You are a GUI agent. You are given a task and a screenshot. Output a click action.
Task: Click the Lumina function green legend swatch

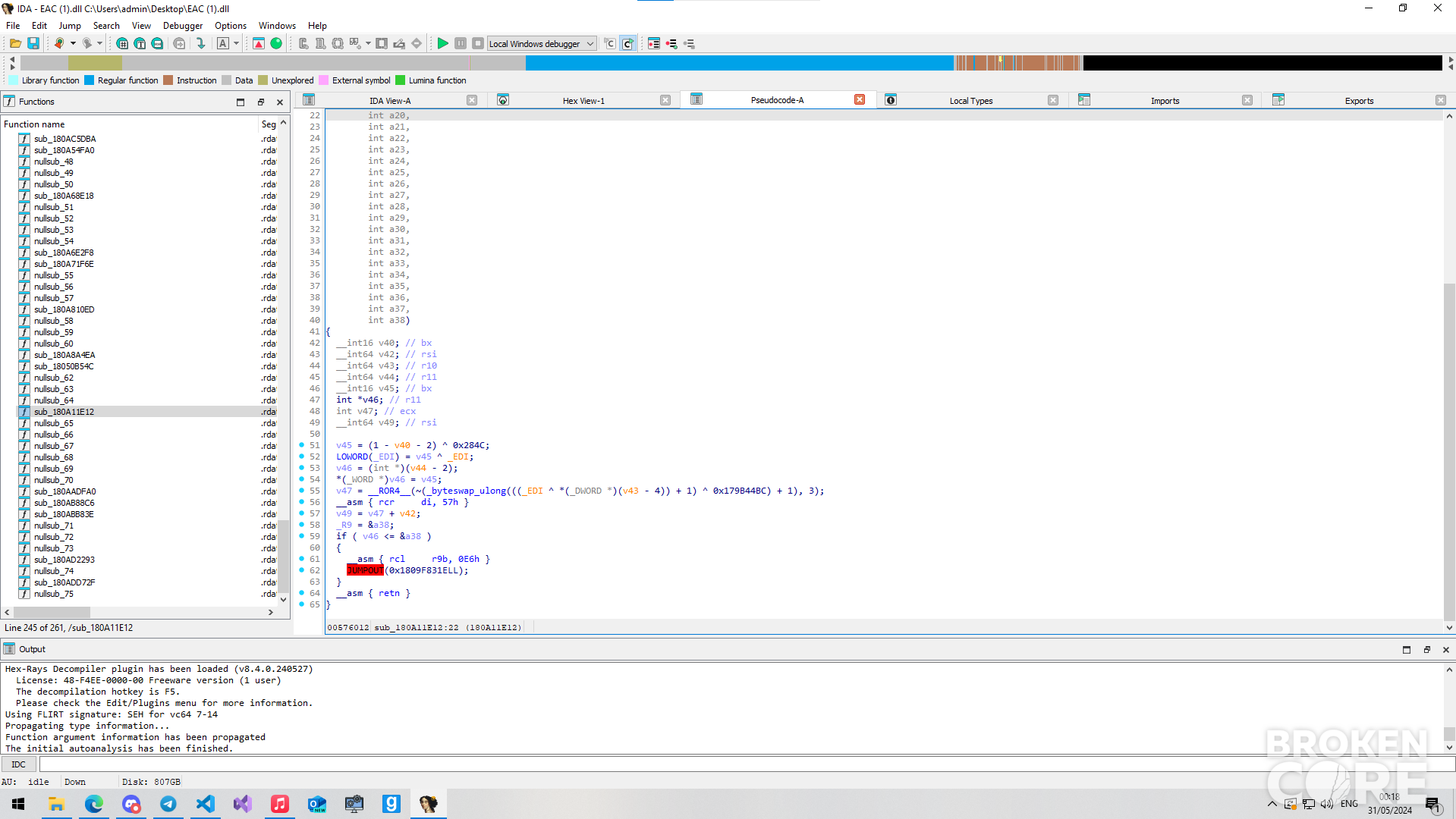401,80
